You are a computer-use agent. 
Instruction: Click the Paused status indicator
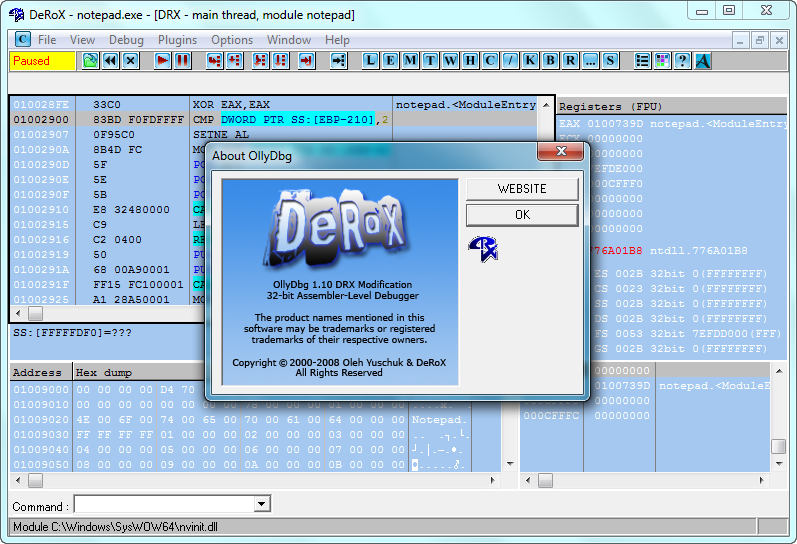(x=42, y=61)
